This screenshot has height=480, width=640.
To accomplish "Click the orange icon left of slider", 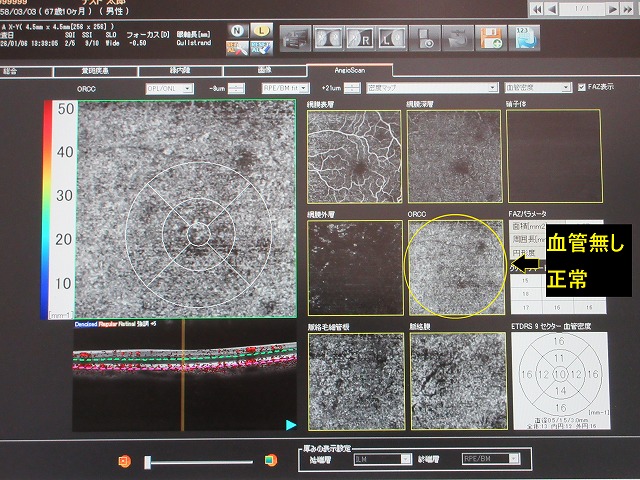I will click(125, 460).
